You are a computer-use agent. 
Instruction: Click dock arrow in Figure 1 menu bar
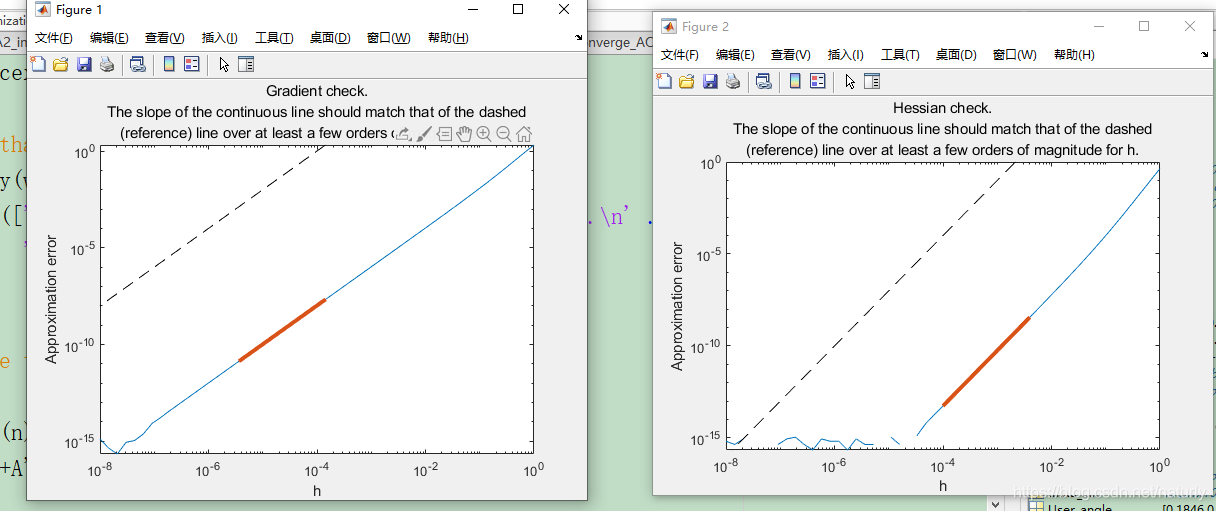click(x=578, y=38)
